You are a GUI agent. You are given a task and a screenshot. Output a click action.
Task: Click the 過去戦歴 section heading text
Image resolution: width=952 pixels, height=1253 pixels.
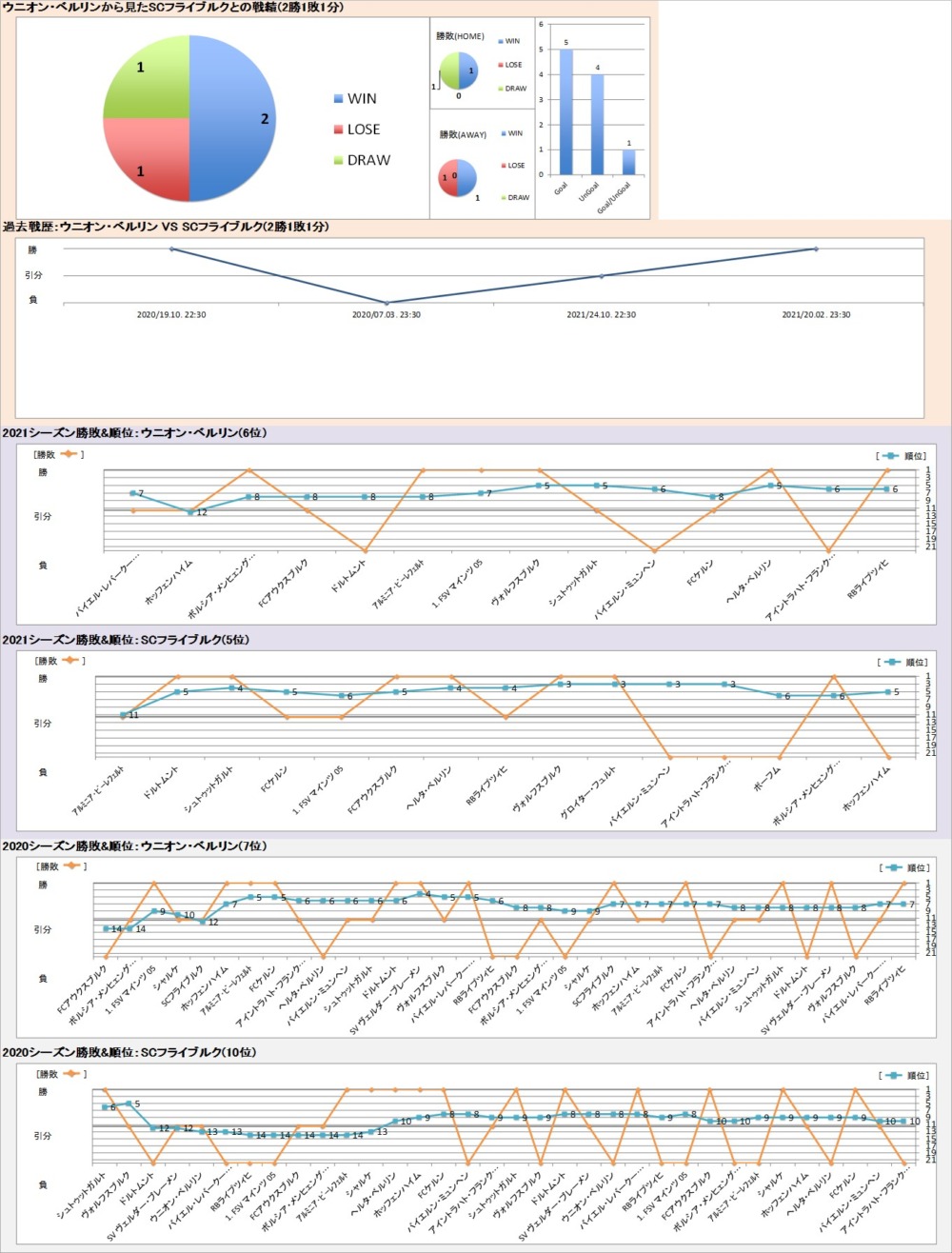[x=167, y=227]
